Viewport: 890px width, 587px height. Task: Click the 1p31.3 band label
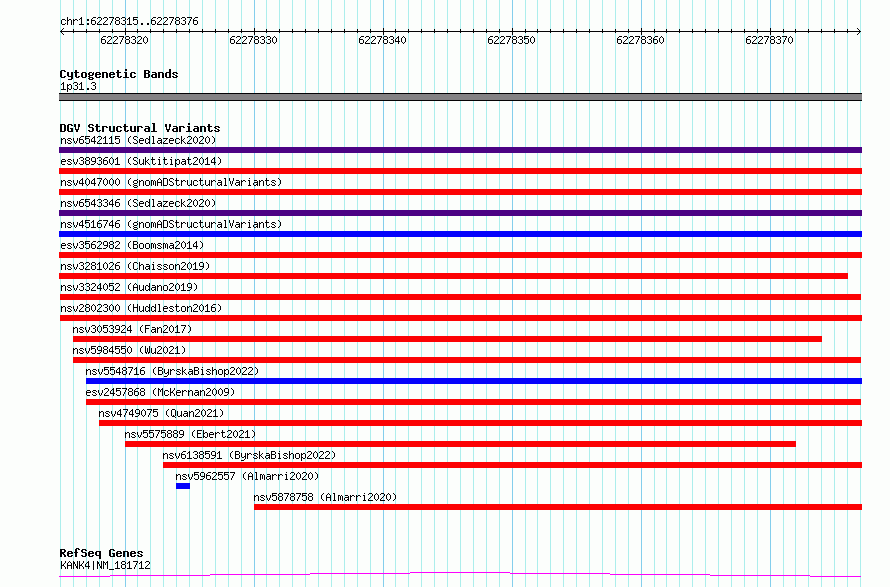78,86
